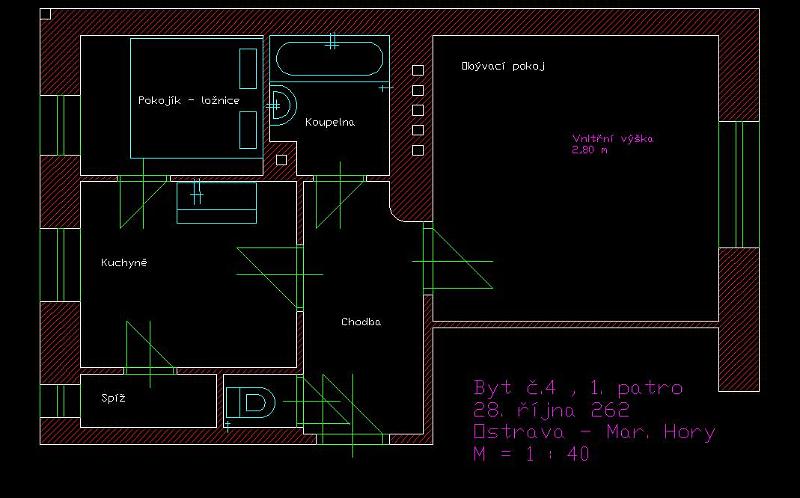Select the lower rectangle in the bedroom
Image resolution: width=800 pixels, height=498 pixels.
click(x=247, y=129)
